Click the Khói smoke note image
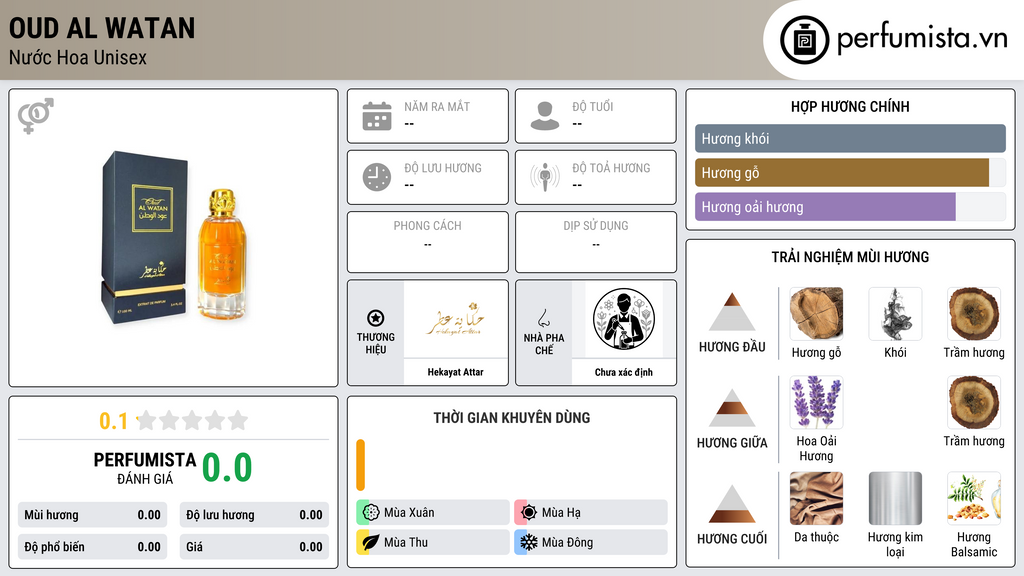Image resolution: width=1024 pixels, height=576 pixels. tap(895, 314)
